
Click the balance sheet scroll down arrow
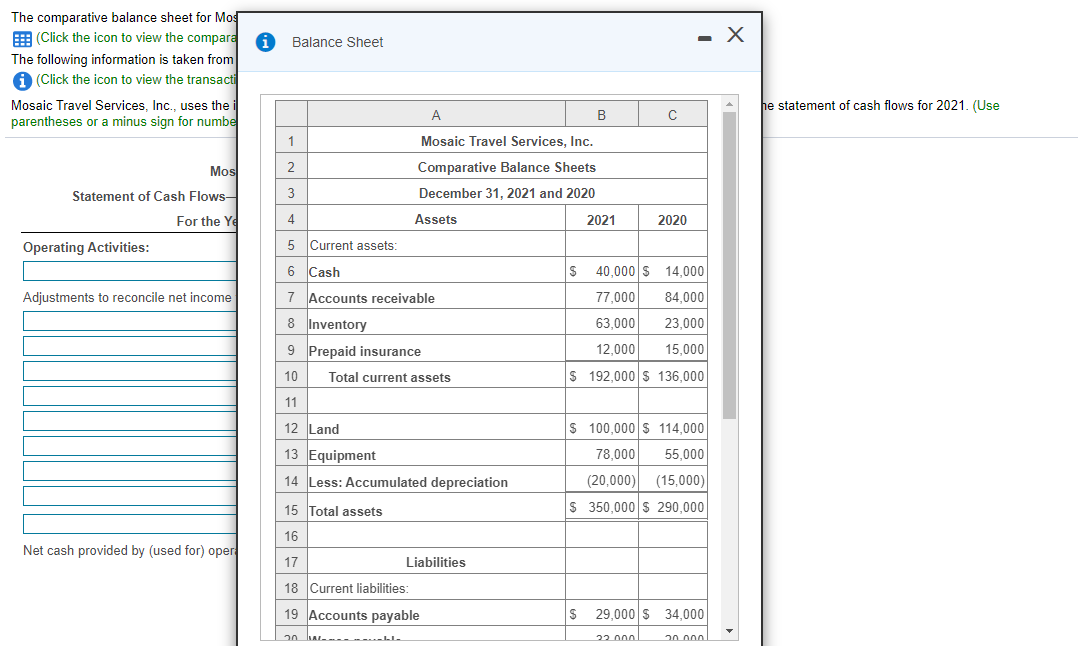729,631
